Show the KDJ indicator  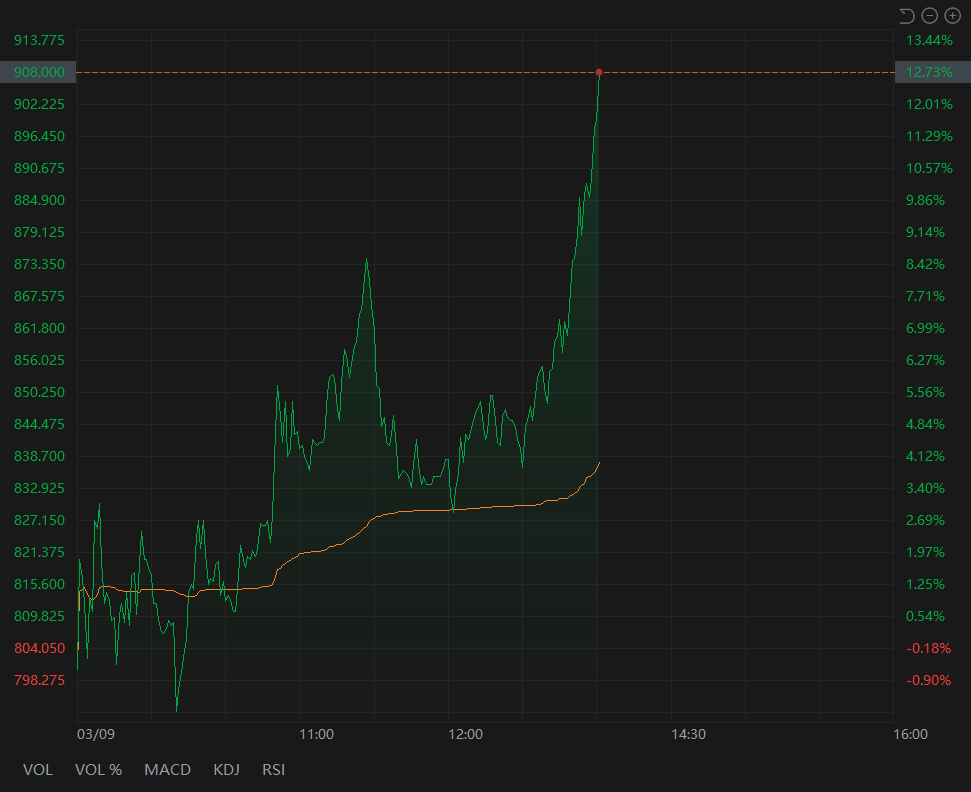(226, 770)
